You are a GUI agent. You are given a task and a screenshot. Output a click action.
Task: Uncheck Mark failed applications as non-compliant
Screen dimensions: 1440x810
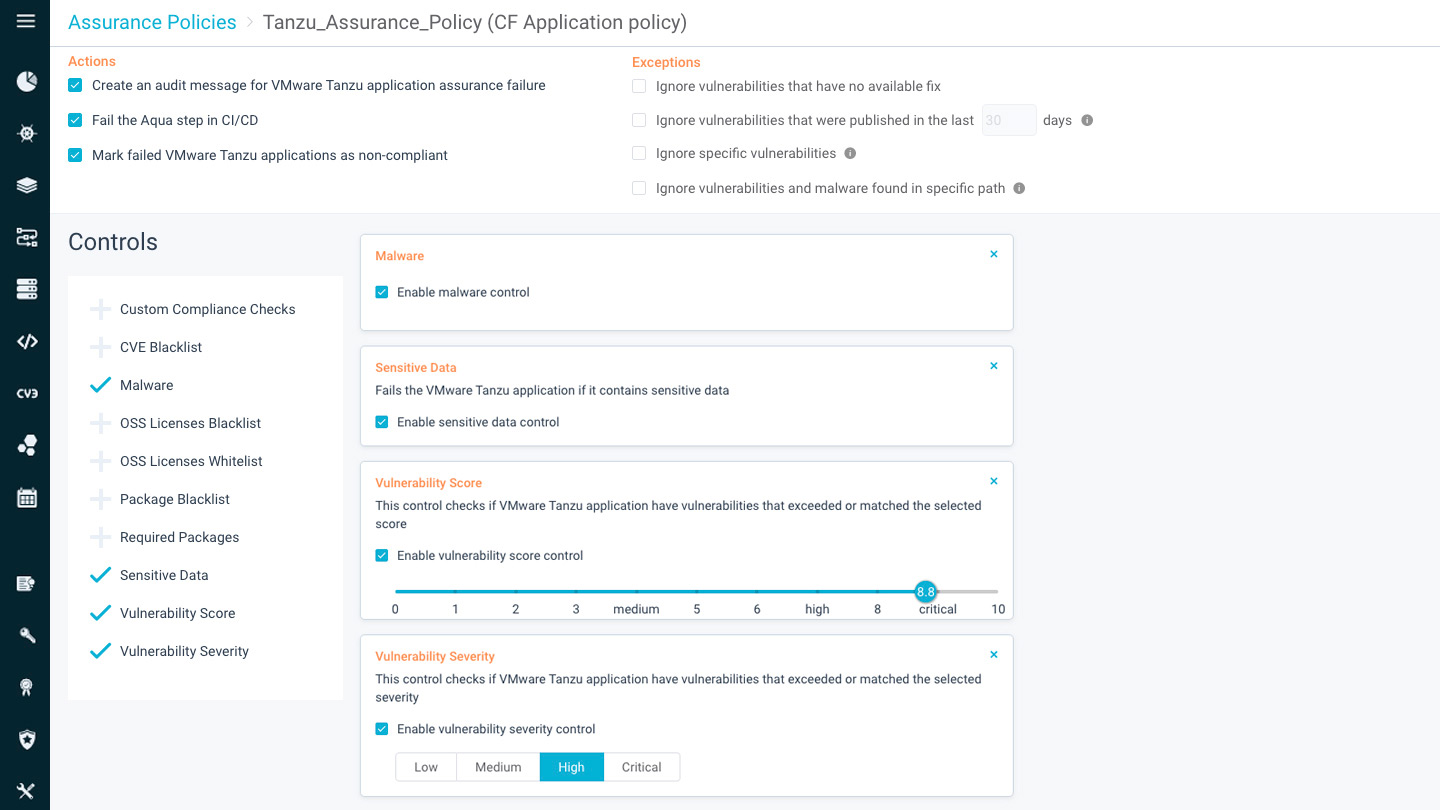[x=75, y=155]
